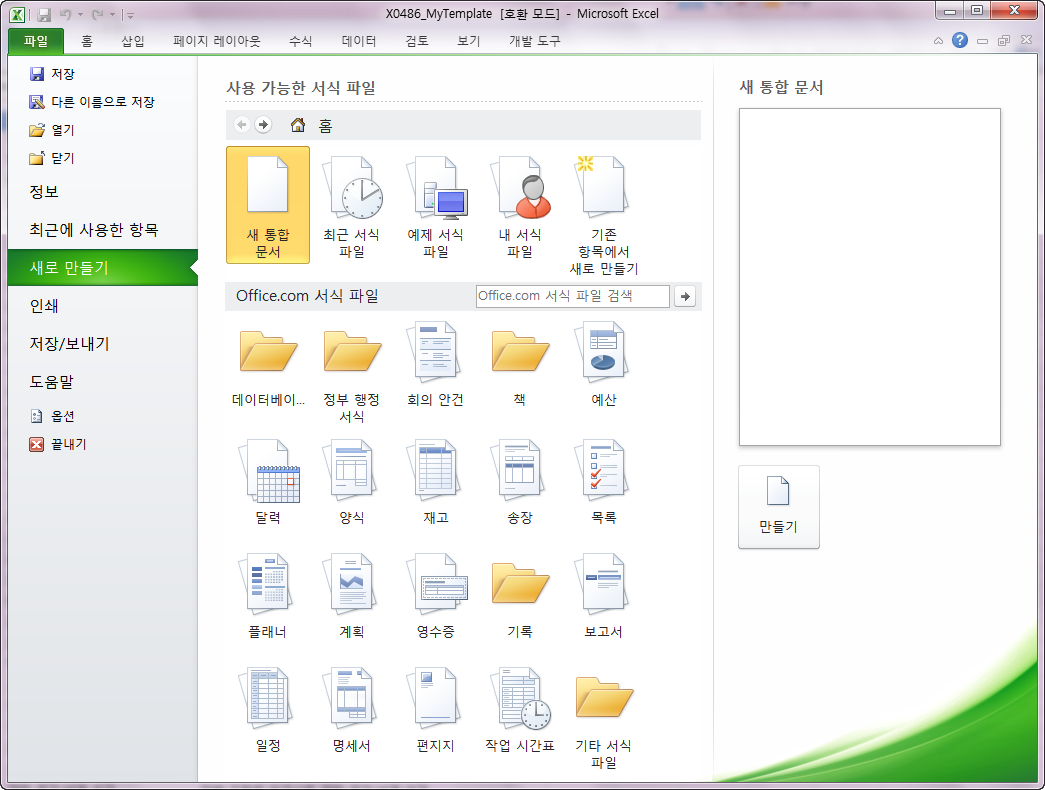Switch to the 파일 ribbon tab

pos(36,41)
